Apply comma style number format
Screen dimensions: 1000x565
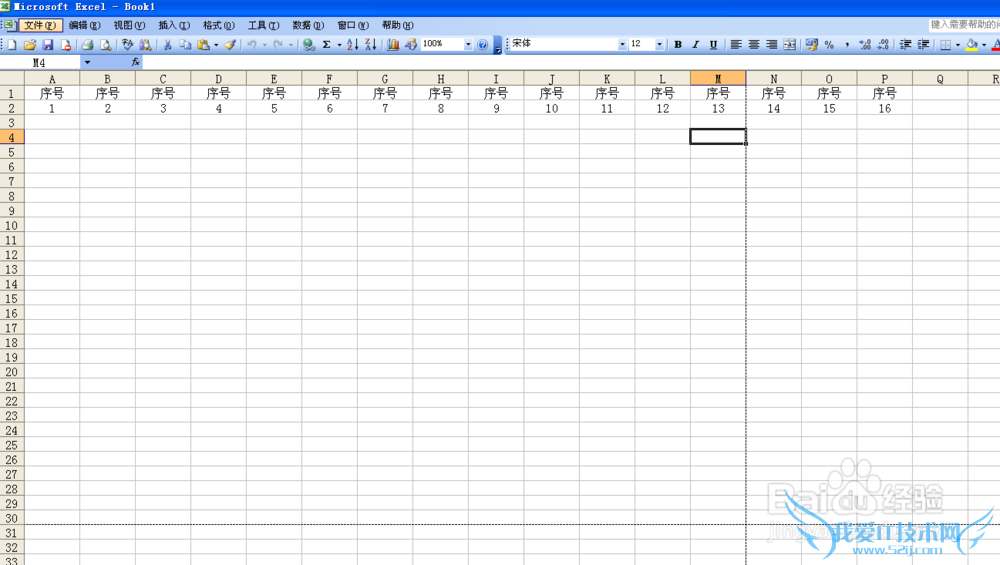tap(847, 45)
